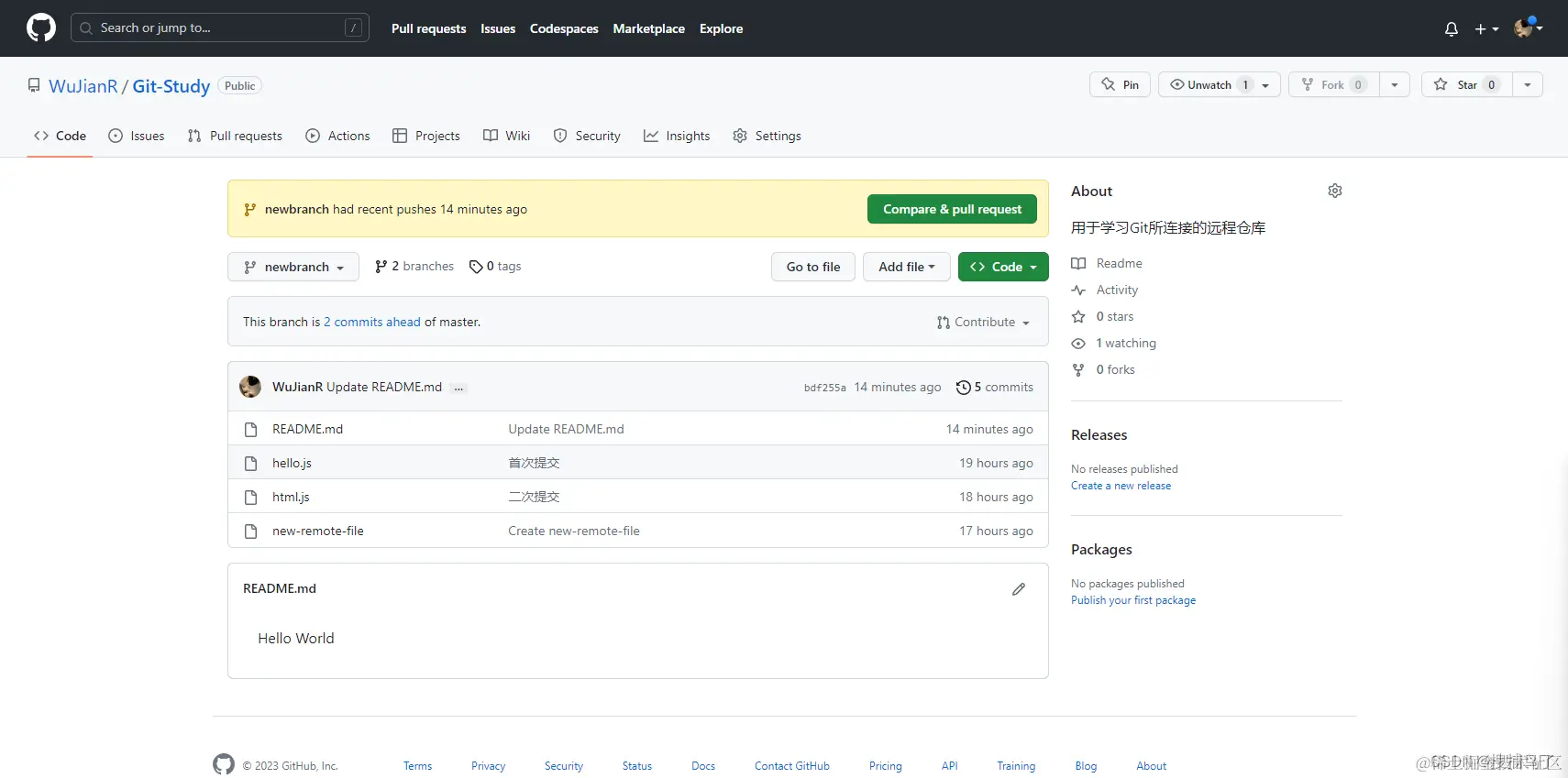Open the WuJianR owner link
The width and height of the screenshot is (1568, 778).
[83, 86]
